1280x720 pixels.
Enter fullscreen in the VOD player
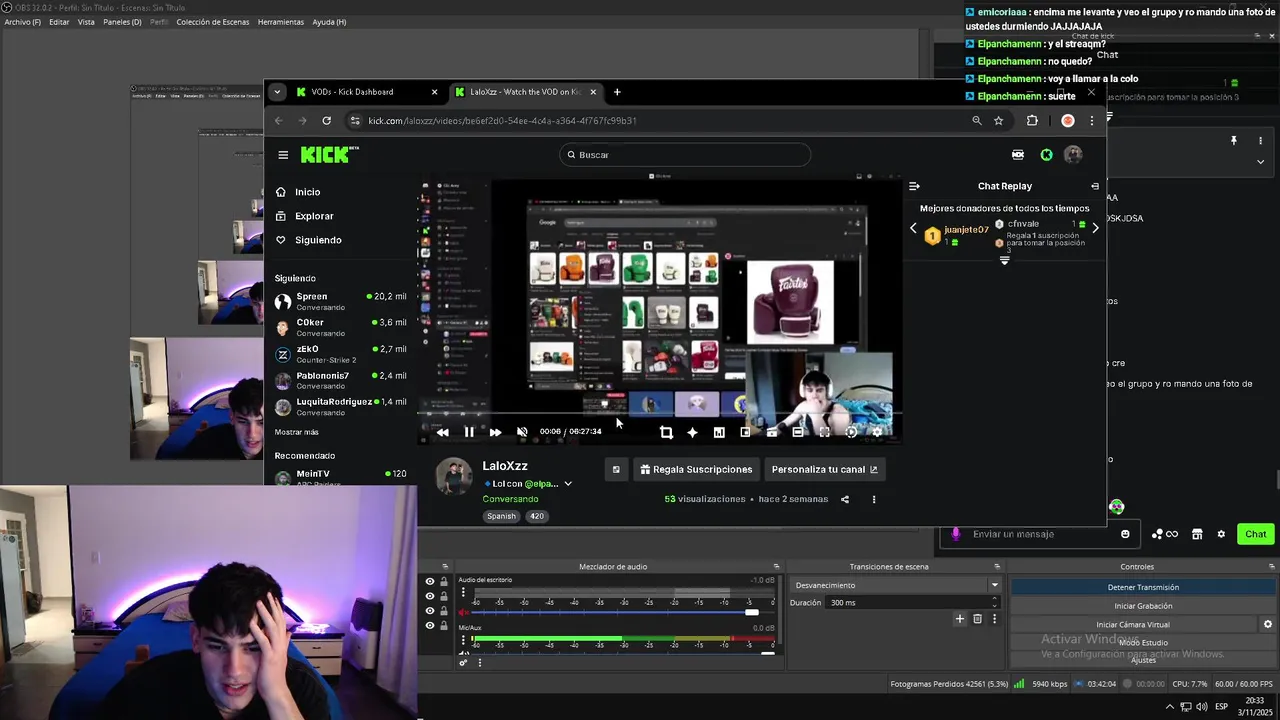pyautogui.click(x=824, y=432)
